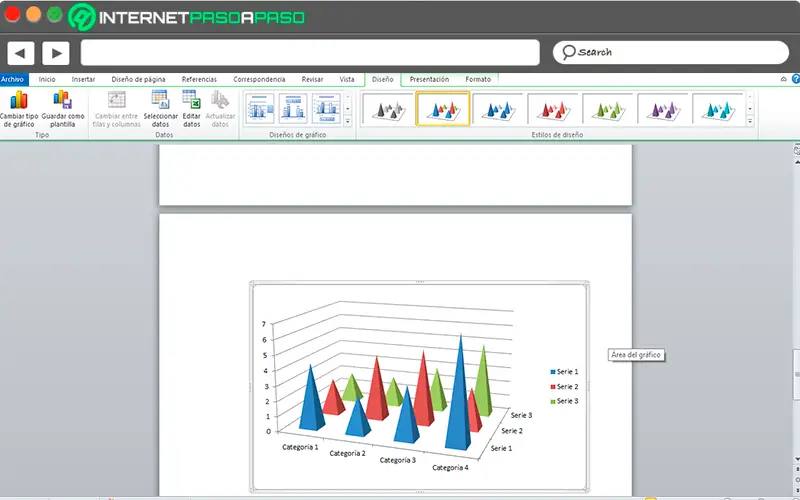Apply the green pyramid chart style
This screenshot has height=500, width=800.
[x=608, y=109]
